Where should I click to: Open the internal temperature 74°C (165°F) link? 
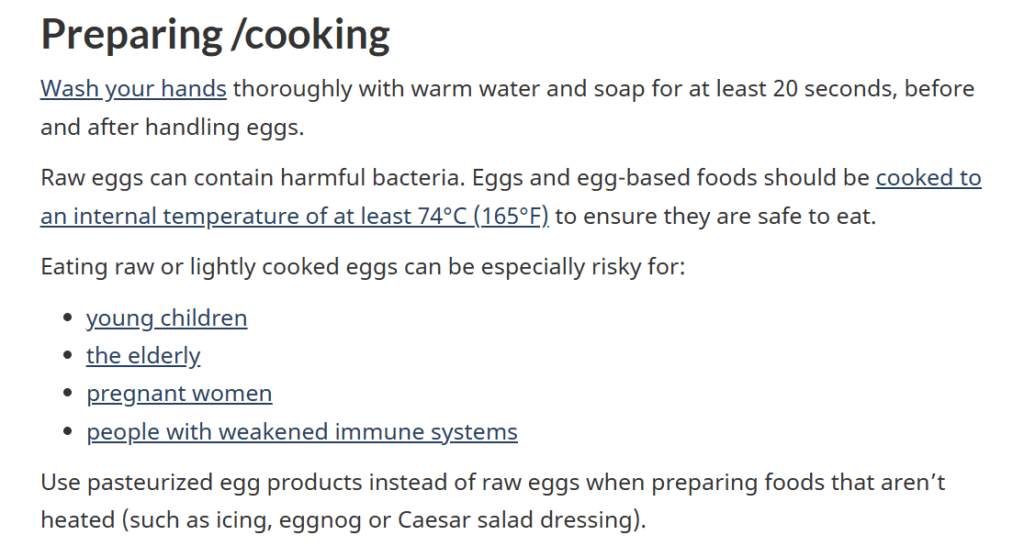295,216
